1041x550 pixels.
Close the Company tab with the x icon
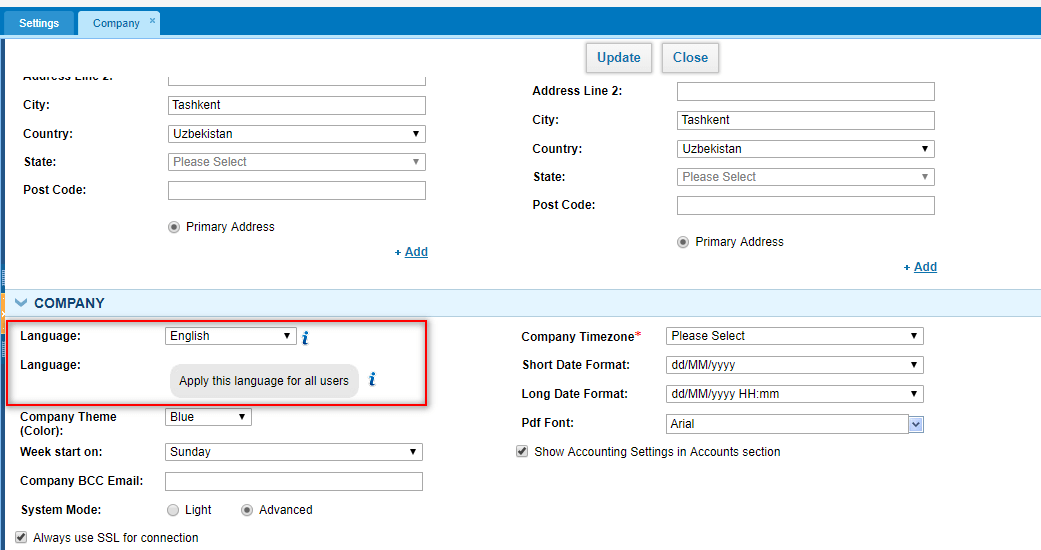click(x=152, y=21)
